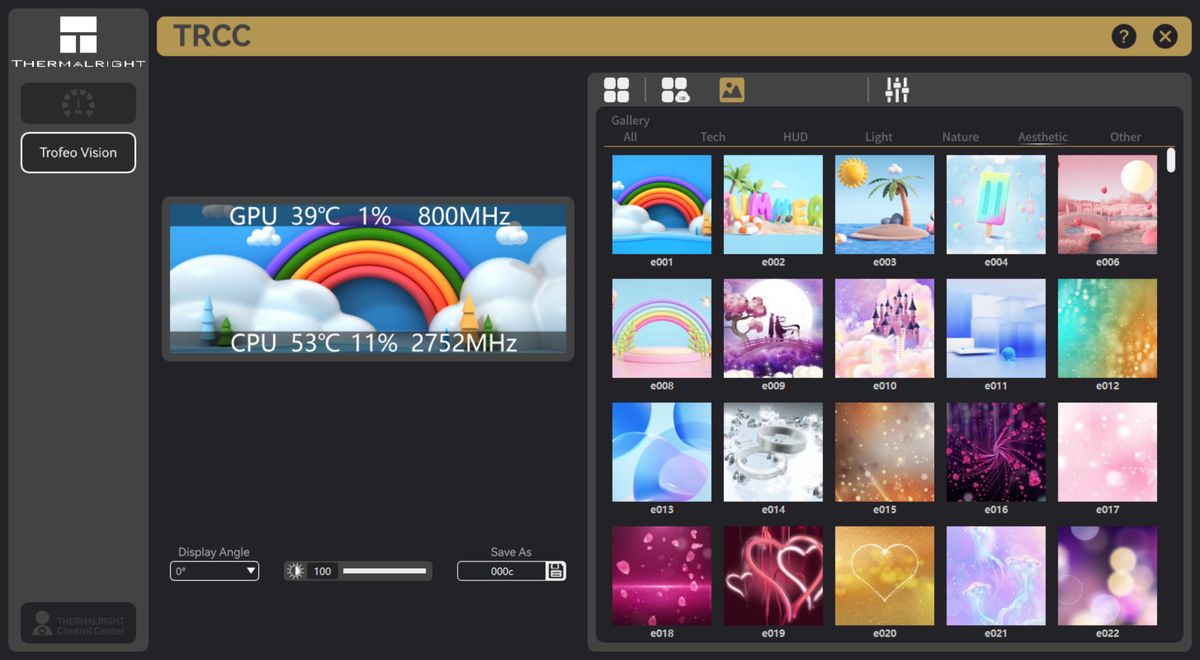Click the brightness value 100

pos(322,571)
